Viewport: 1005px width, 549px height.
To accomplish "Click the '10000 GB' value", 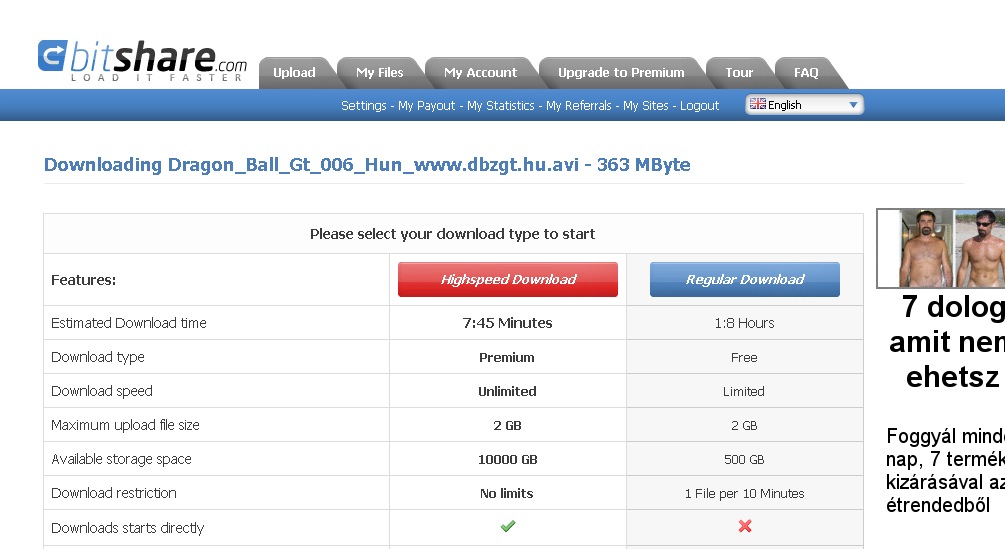I will pyautogui.click(x=508, y=459).
